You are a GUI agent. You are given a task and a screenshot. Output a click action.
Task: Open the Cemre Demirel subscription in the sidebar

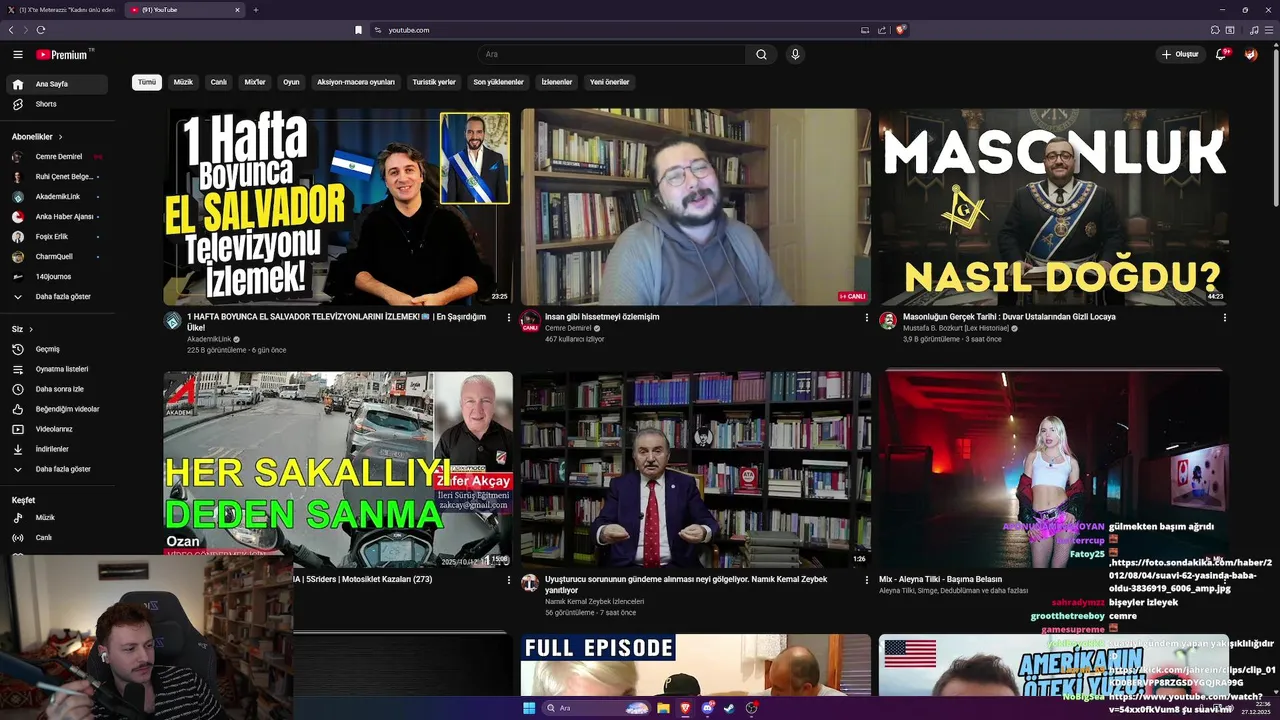57,157
